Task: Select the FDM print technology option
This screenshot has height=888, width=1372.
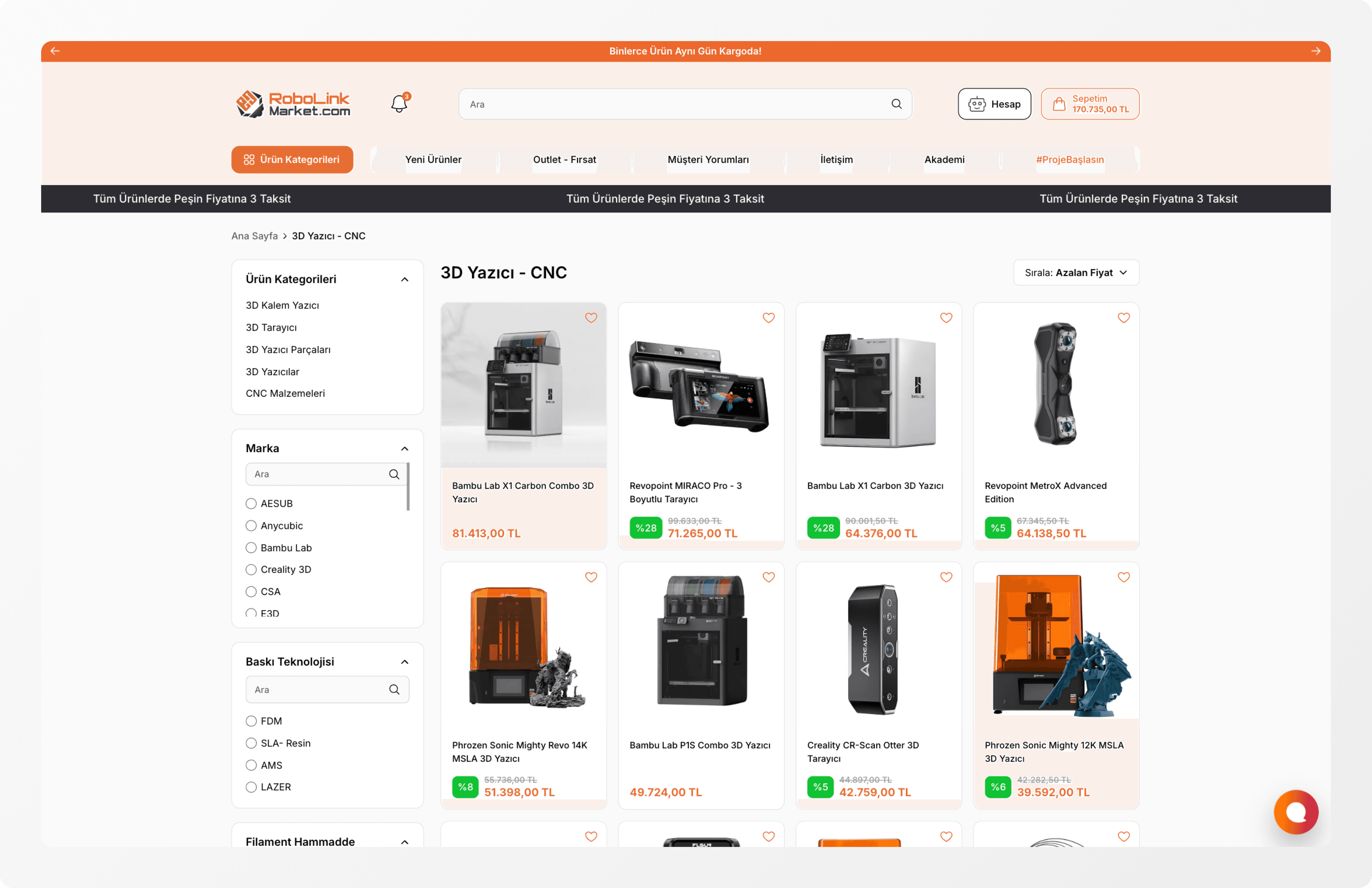Action: (251, 721)
